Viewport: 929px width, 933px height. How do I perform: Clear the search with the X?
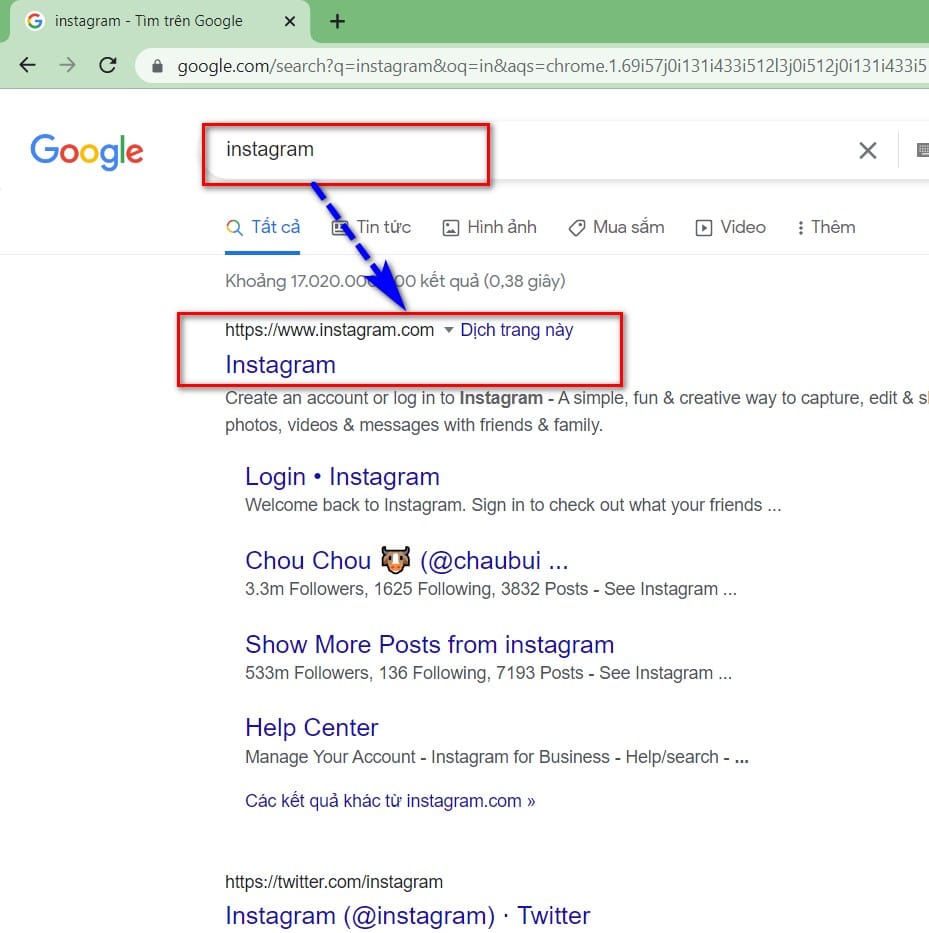[868, 150]
